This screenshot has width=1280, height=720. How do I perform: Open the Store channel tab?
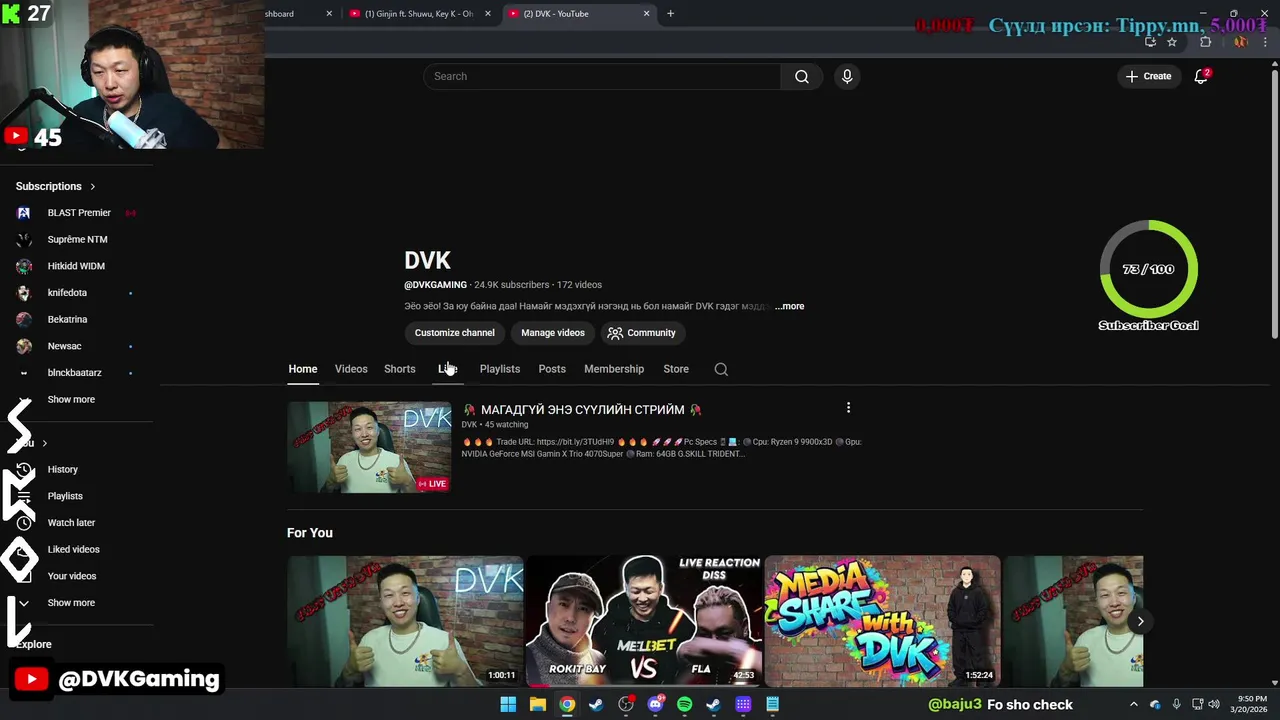[x=676, y=369]
